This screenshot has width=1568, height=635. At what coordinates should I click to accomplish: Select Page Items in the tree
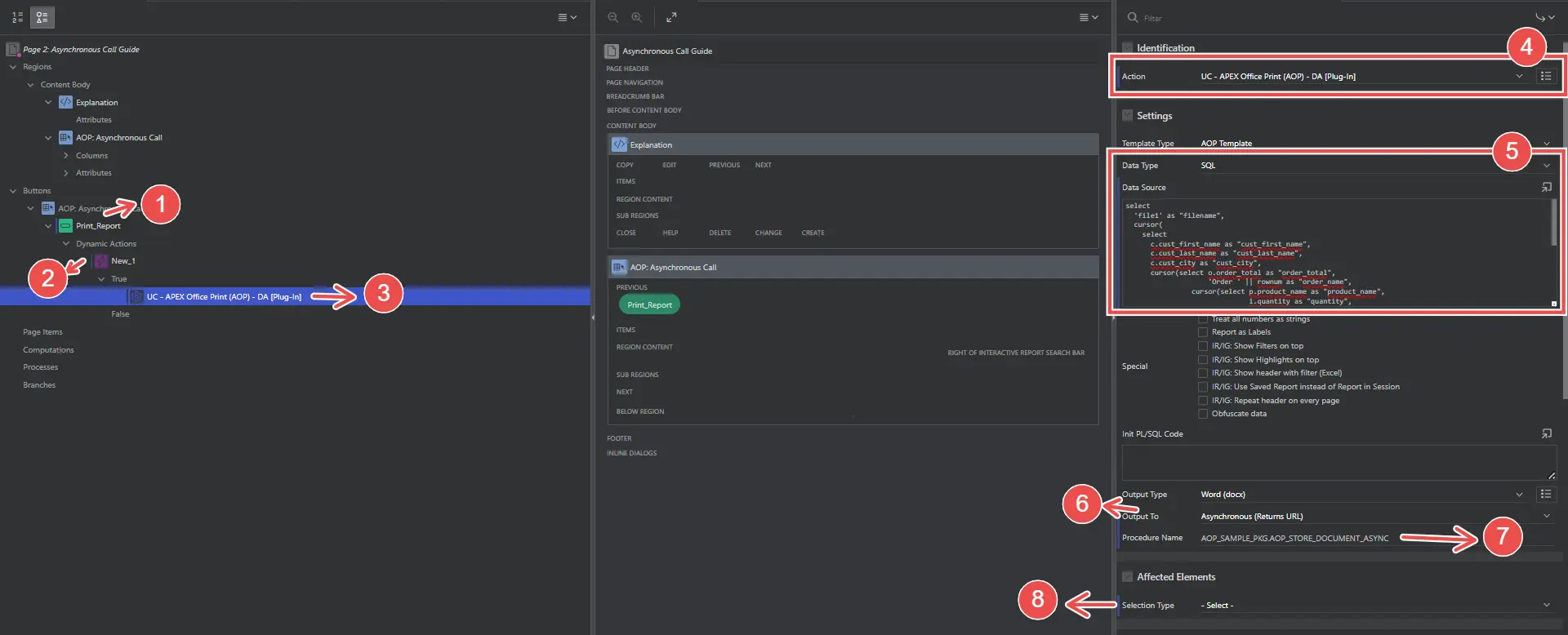[42, 332]
